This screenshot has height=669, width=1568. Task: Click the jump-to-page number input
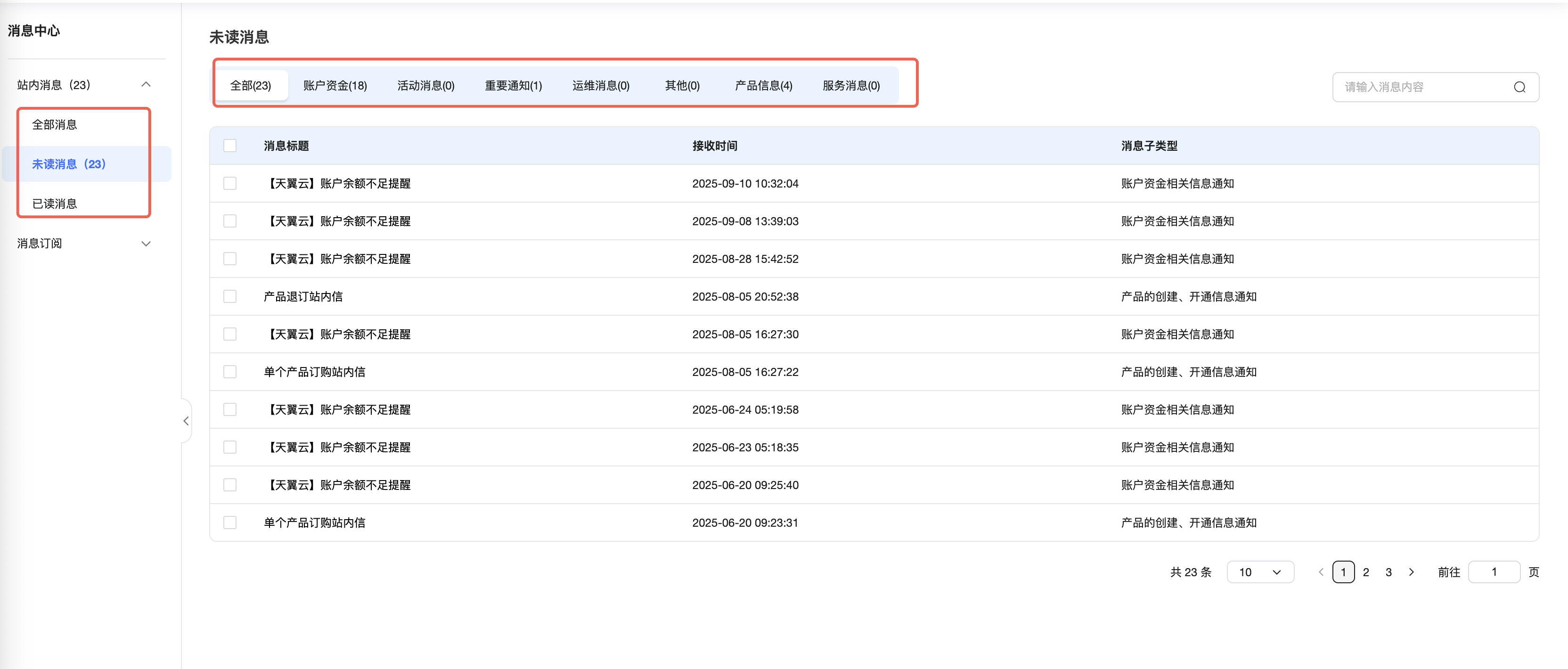(1494, 572)
